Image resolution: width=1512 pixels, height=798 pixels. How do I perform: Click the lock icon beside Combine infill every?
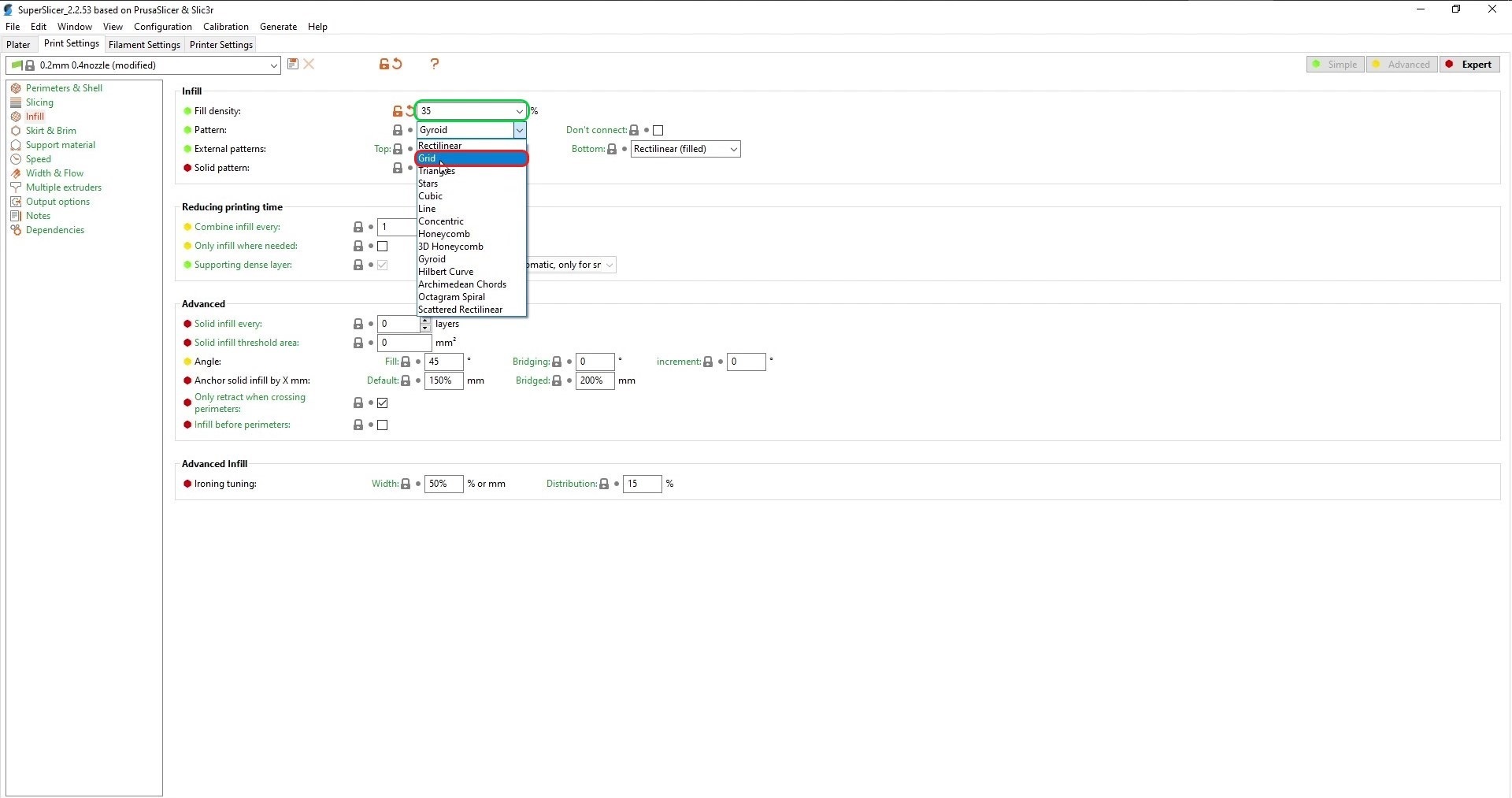coord(358,228)
